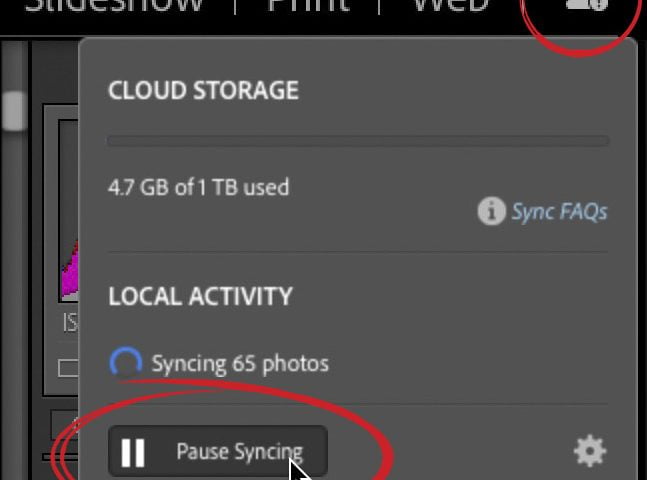Click the left panel scrollbar handle
Image resolution: width=647 pixels, height=480 pixels.
[x=14, y=110]
